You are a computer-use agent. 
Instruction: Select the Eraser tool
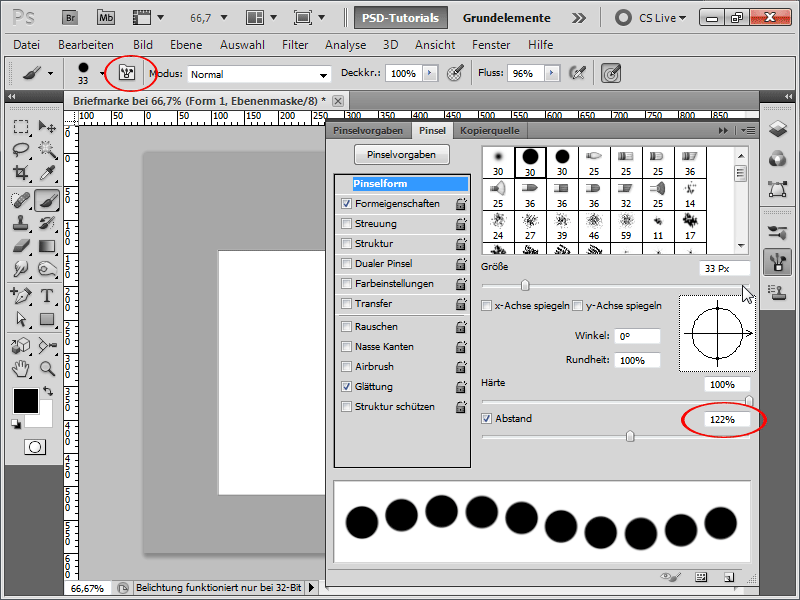click(x=21, y=246)
